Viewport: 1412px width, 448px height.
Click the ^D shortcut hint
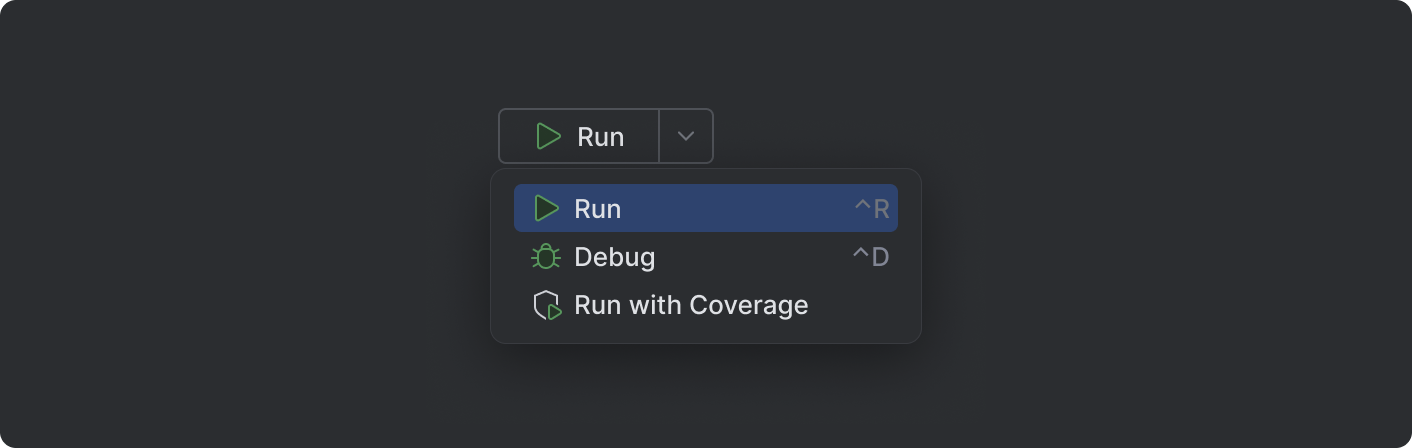tap(870, 257)
